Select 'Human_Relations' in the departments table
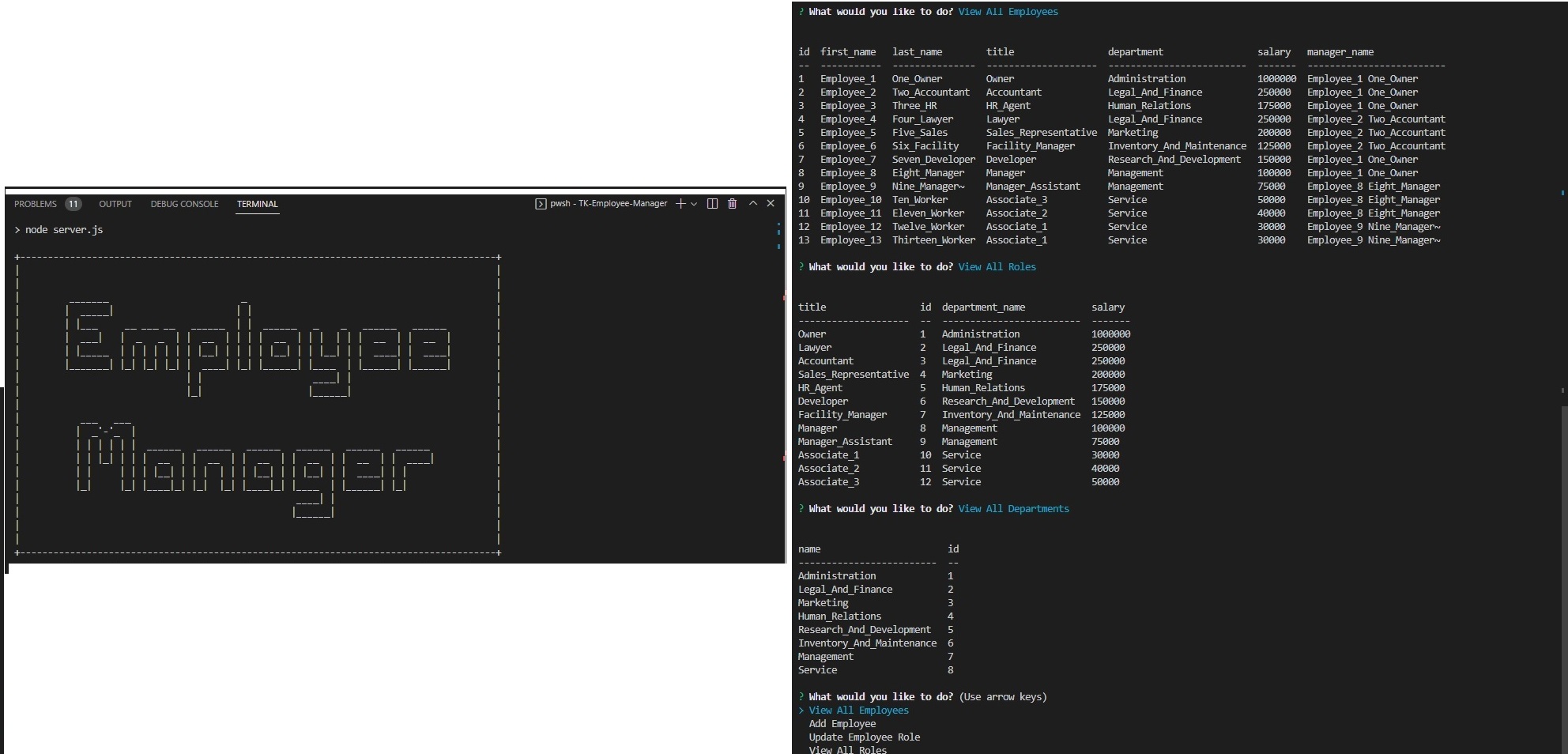Image resolution: width=1568 pixels, height=754 pixels. click(839, 616)
